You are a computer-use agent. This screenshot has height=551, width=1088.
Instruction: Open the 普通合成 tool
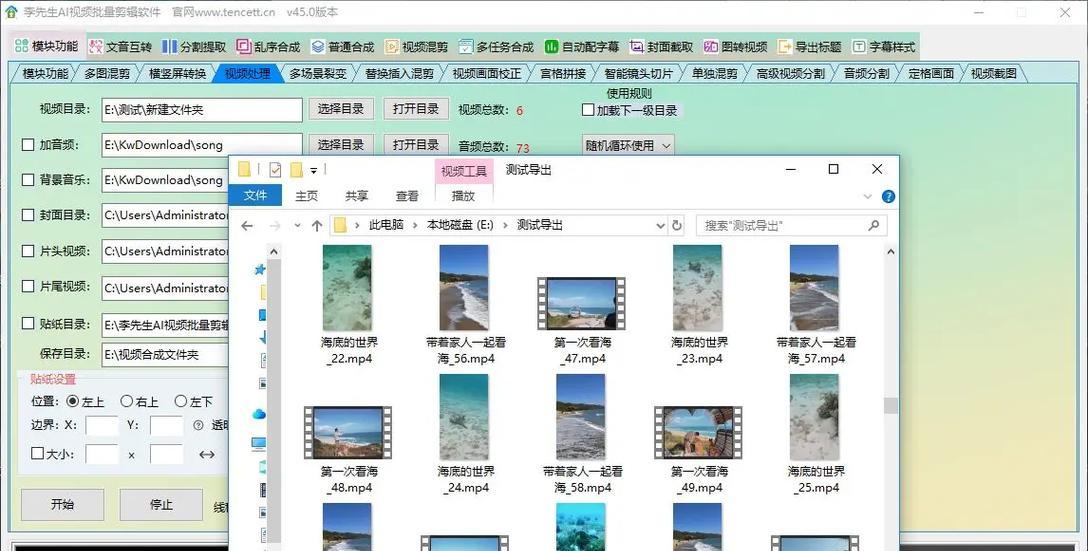(343, 46)
